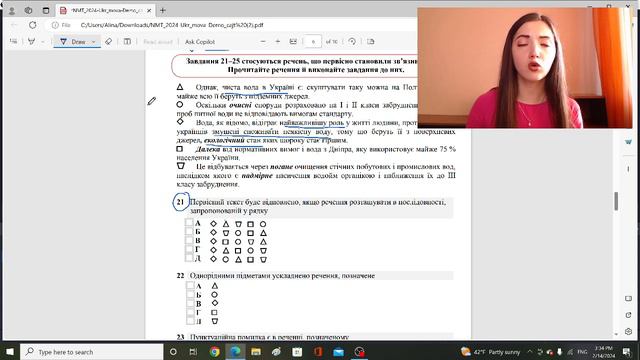The width and height of the screenshot is (640, 360).
Task: Close the NMT_2024 PDF tab
Action: (149, 11)
